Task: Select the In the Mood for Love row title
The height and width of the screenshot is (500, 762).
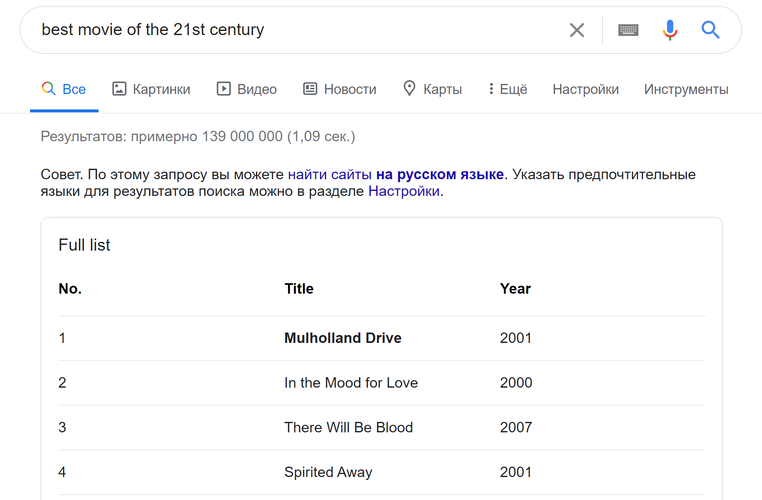Action: 351,382
